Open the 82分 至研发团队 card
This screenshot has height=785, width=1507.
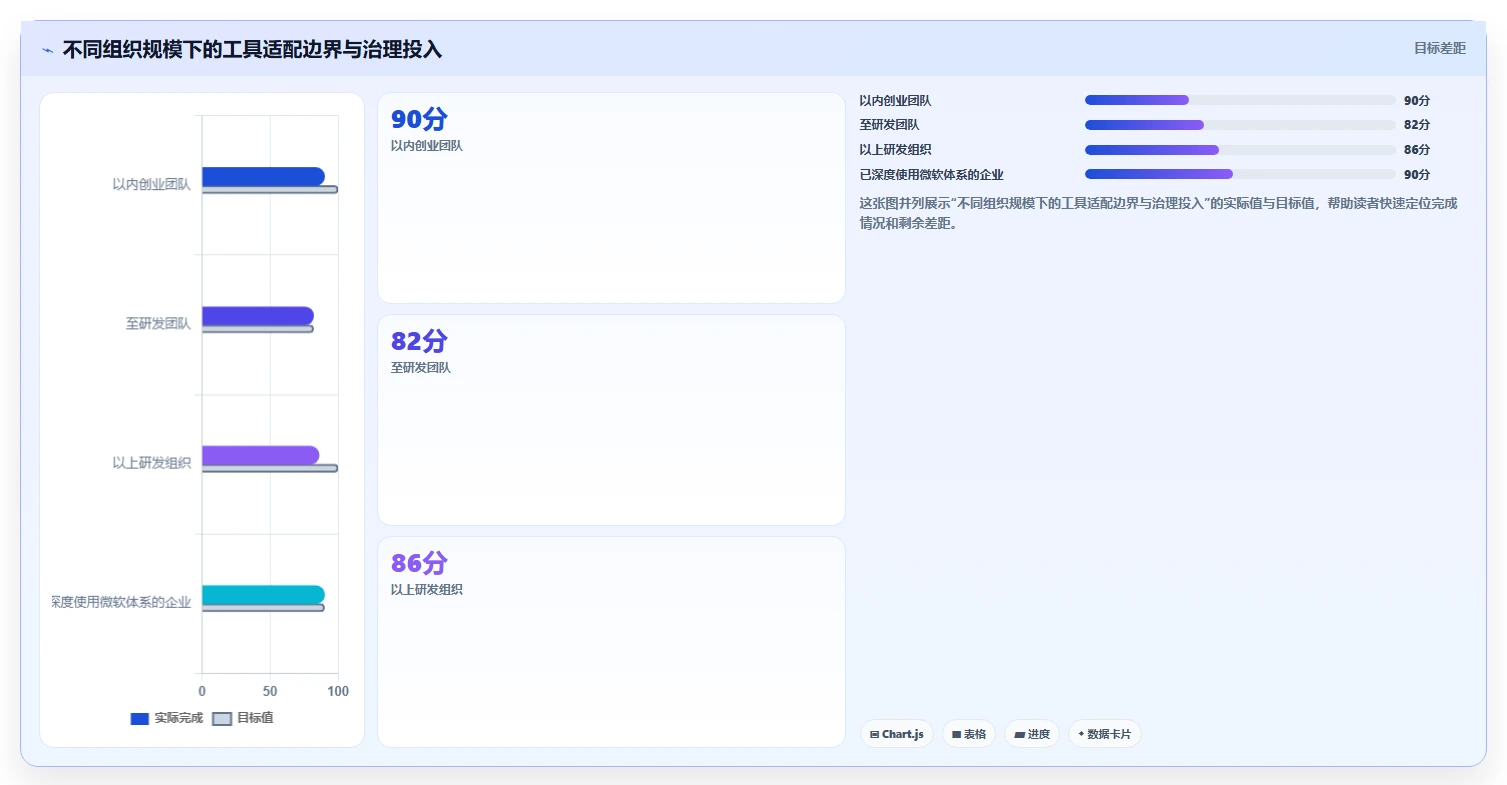pos(611,420)
